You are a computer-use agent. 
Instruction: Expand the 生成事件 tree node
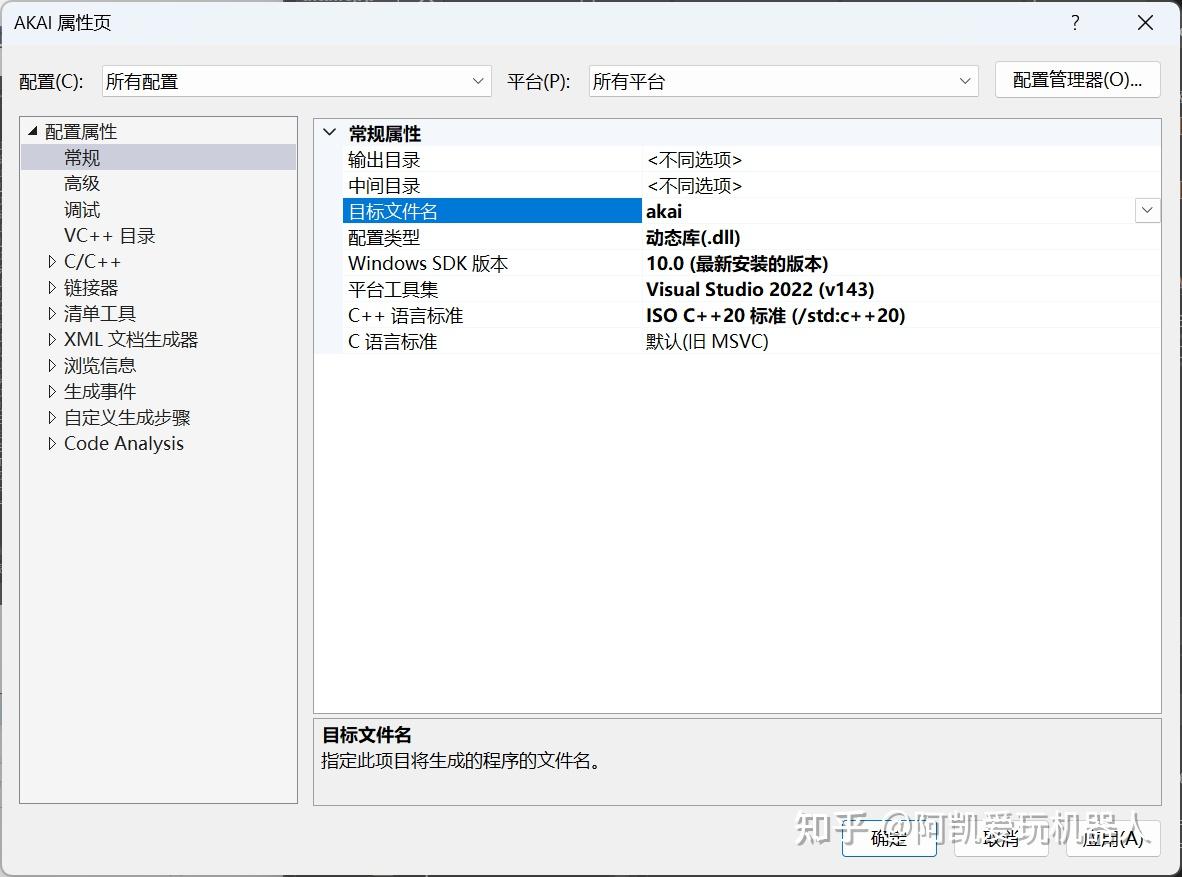[x=52, y=391]
